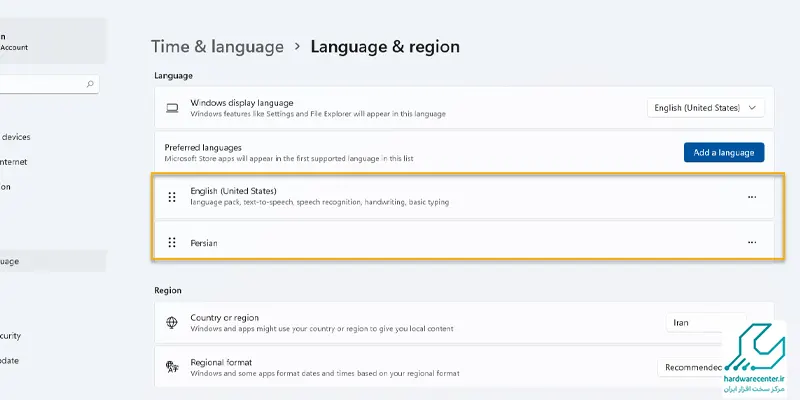Click drag handle dots beside English (United States)
800x400 pixels.
pos(172,197)
